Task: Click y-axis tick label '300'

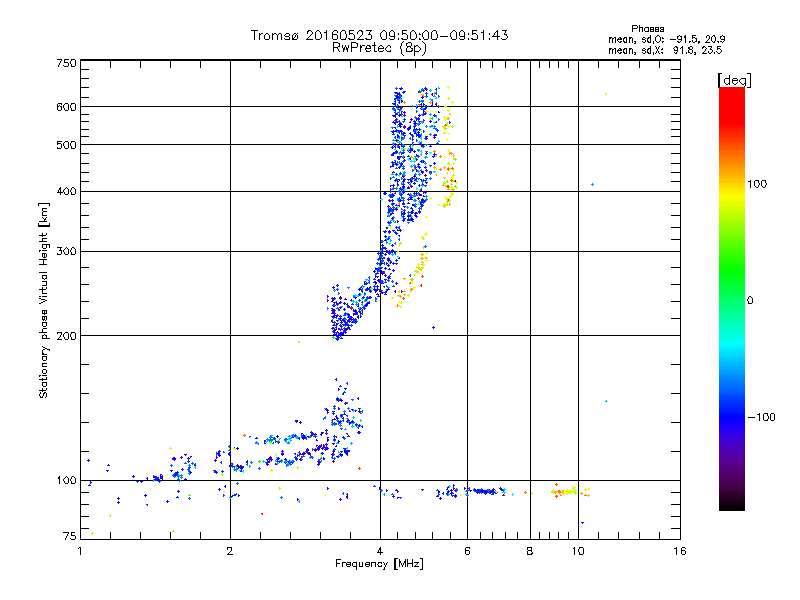Action: coord(67,252)
